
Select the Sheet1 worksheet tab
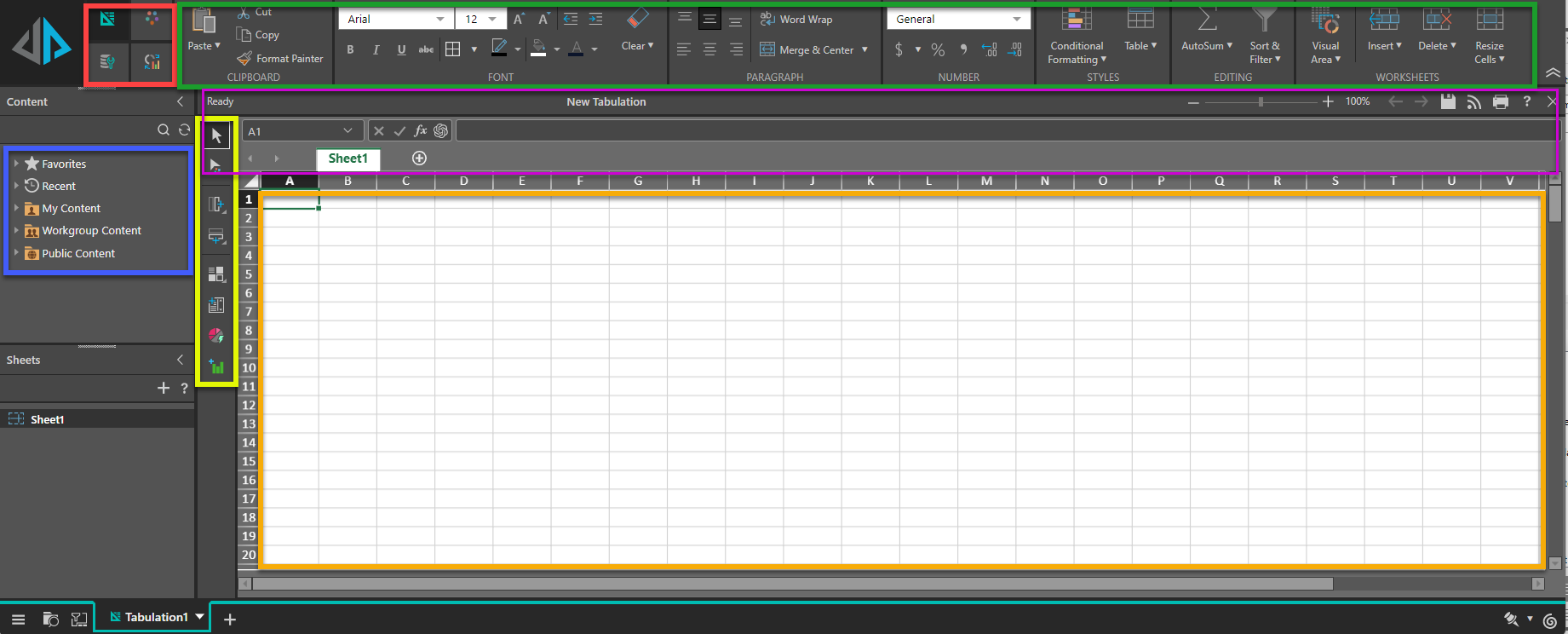(347, 158)
